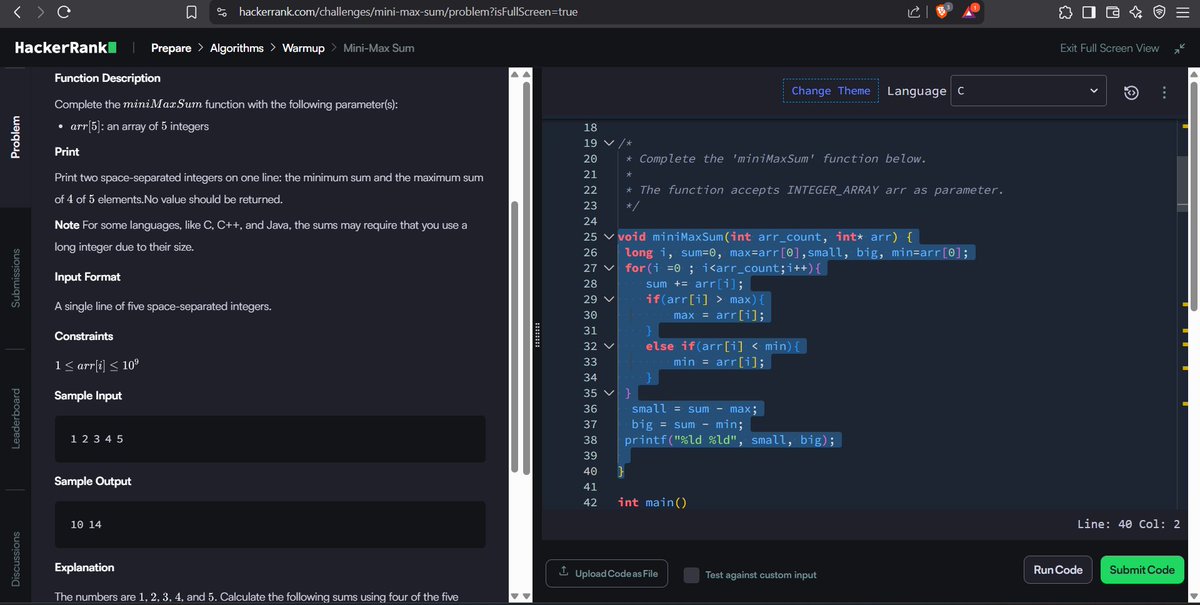Screen dimensions: 1200x605
Task: Open the Discussions side tab
Action: point(14,557)
